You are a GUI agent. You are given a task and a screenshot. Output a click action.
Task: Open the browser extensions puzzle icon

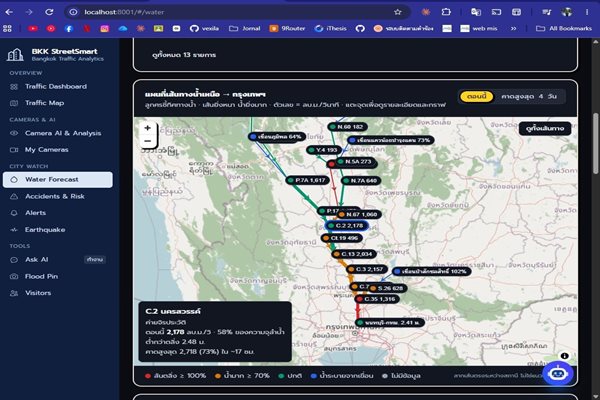(x=446, y=12)
